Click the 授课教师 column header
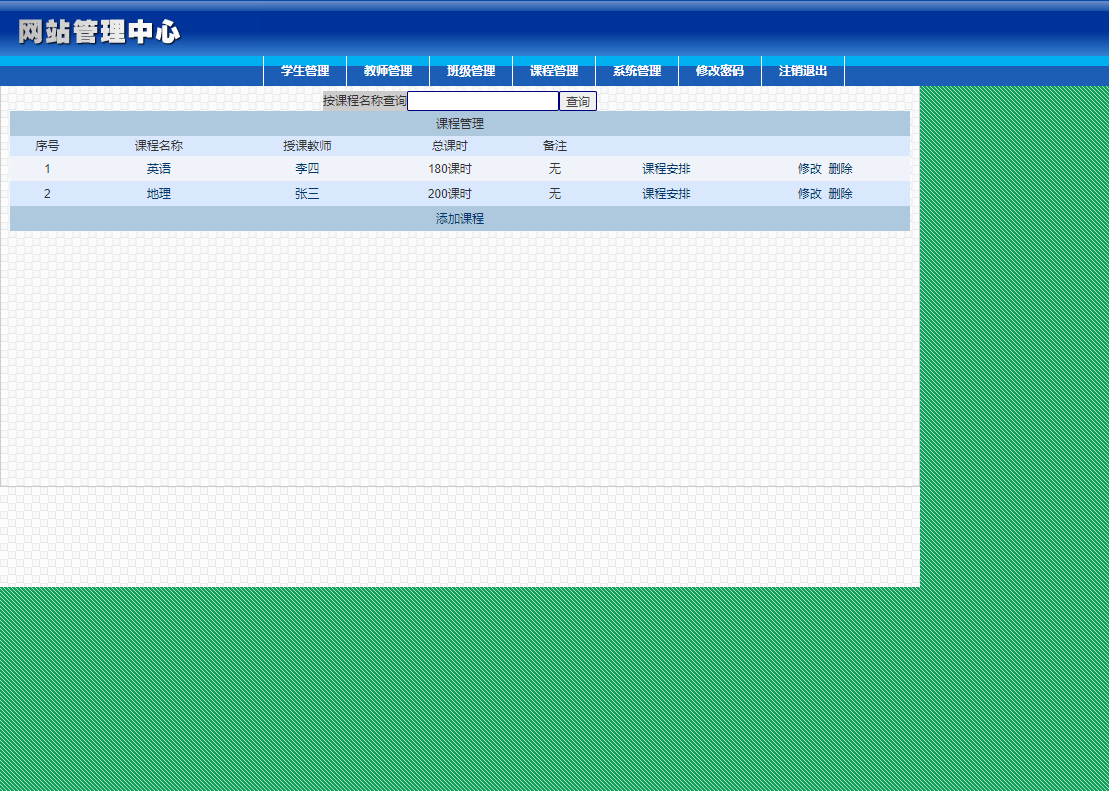The image size is (1109, 791). coord(307,146)
